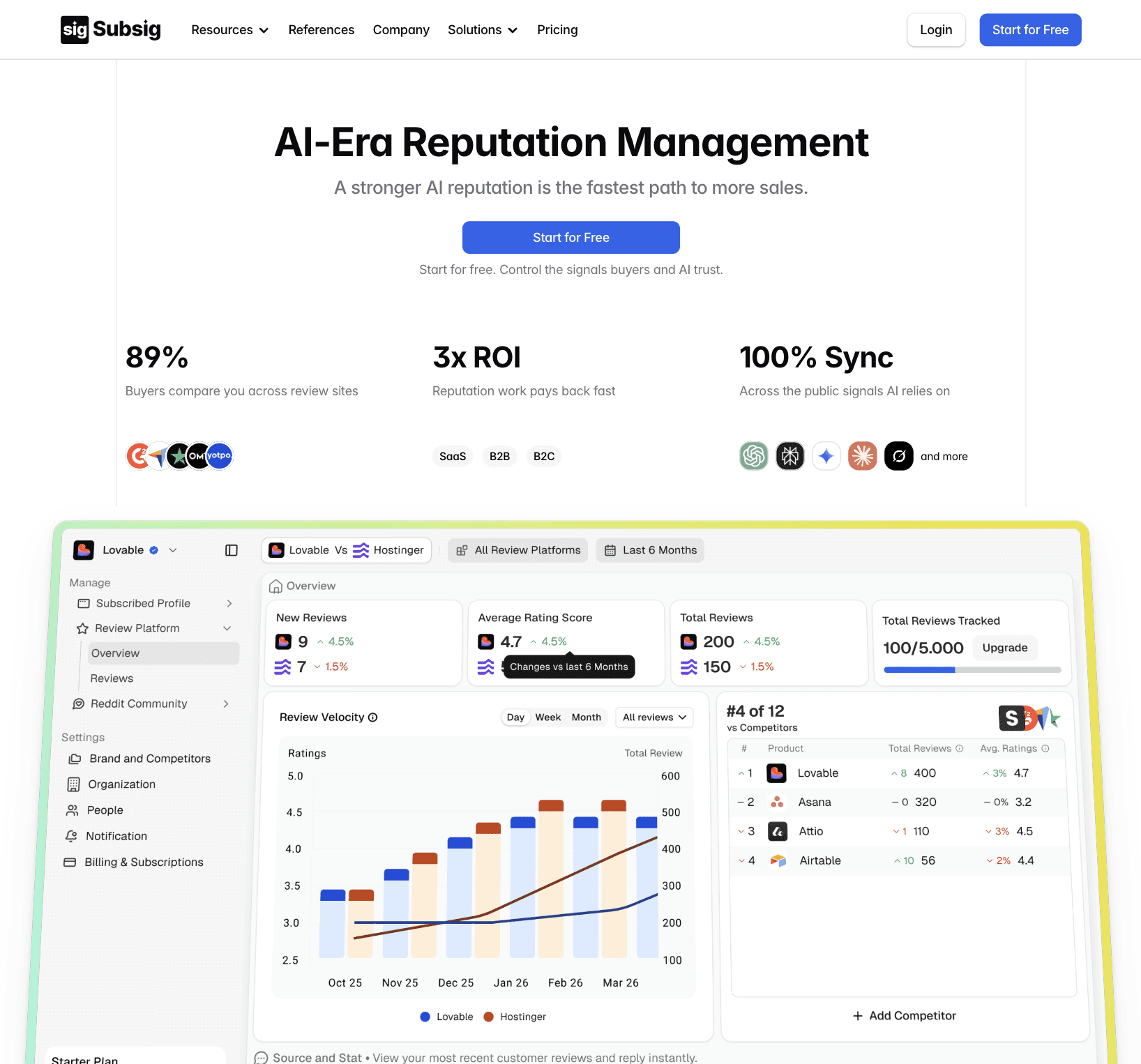Open the Lovable workspace switcher chevron
Viewport: 1141px width, 1064px height.
pos(173,550)
